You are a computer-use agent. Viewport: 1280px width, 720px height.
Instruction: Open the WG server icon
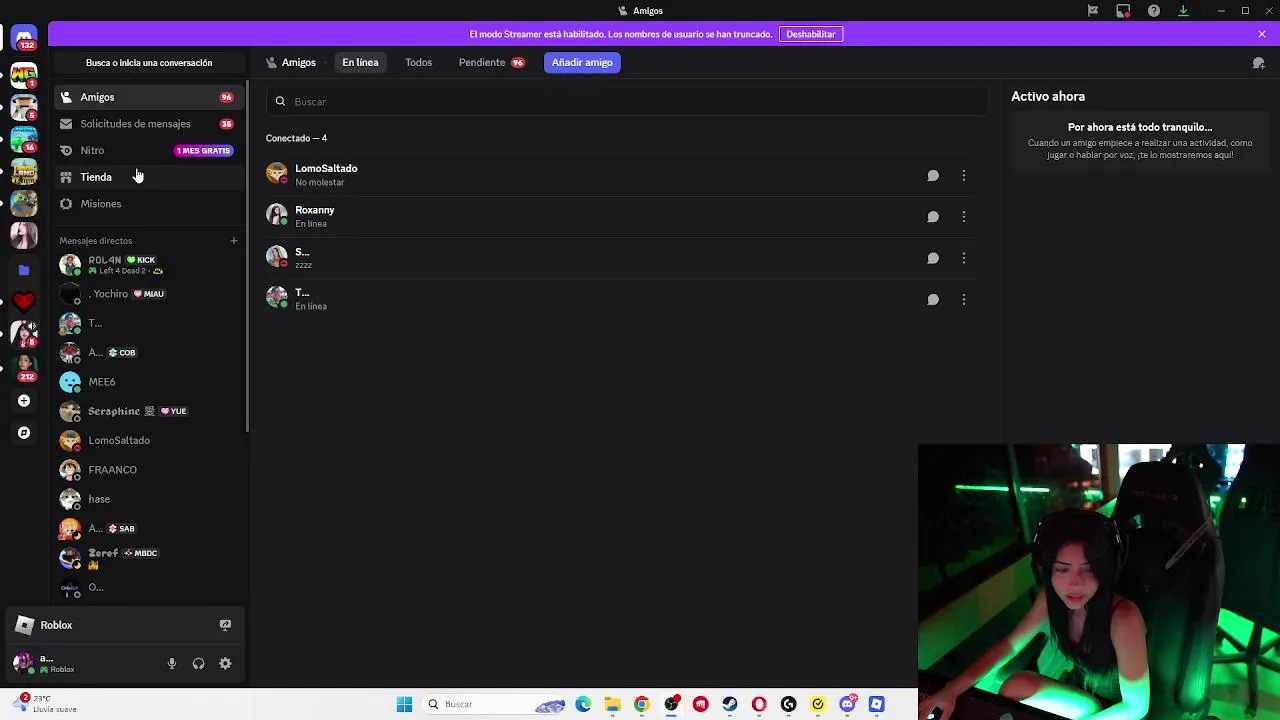(x=24, y=74)
